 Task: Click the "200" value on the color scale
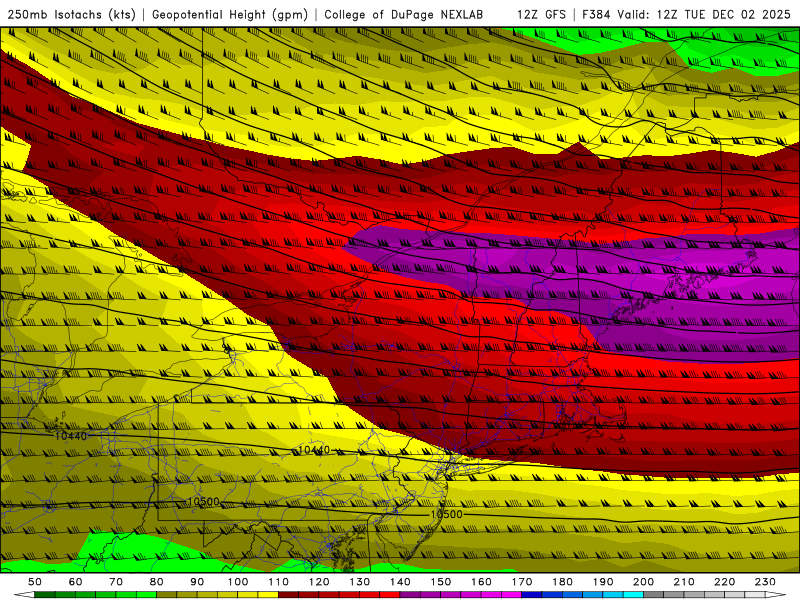coord(643,582)
